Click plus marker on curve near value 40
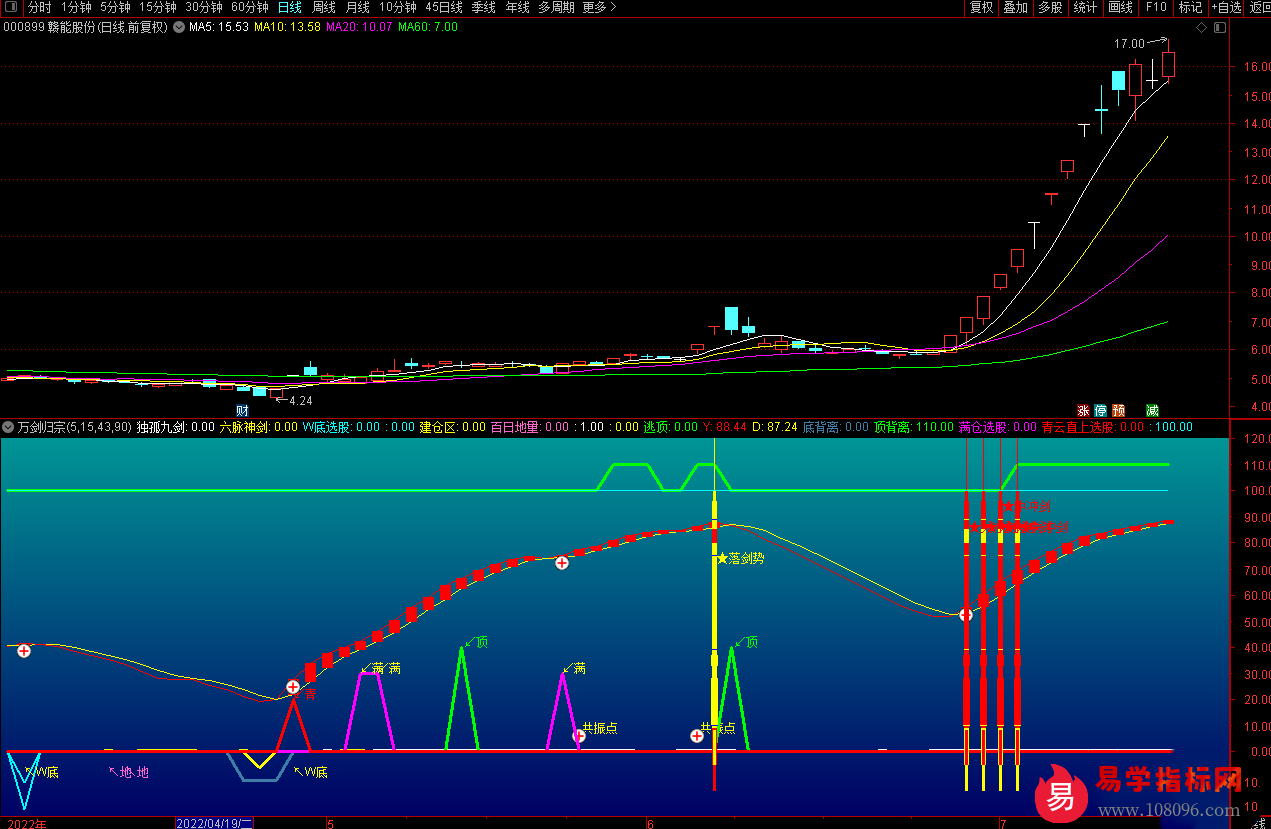The width and height of the screenshot is (1271, 829). click(x=23, y=650)
